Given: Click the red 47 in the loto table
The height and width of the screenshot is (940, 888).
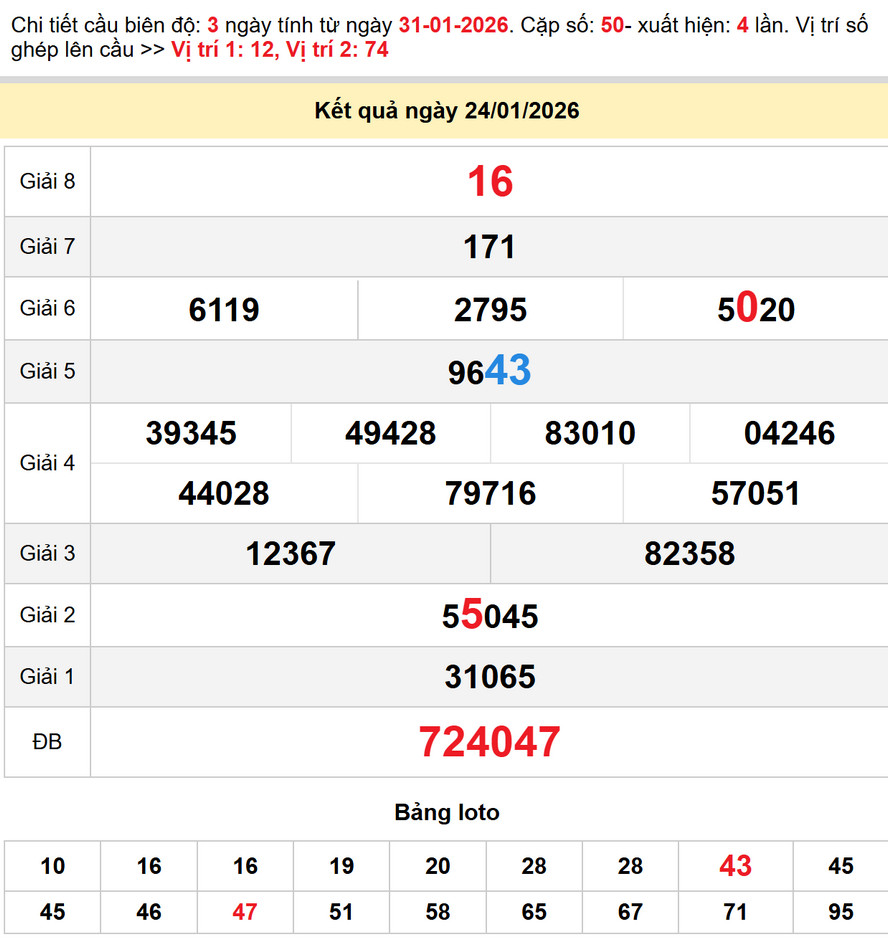Looking at the screenshot, I should point(245,912).
